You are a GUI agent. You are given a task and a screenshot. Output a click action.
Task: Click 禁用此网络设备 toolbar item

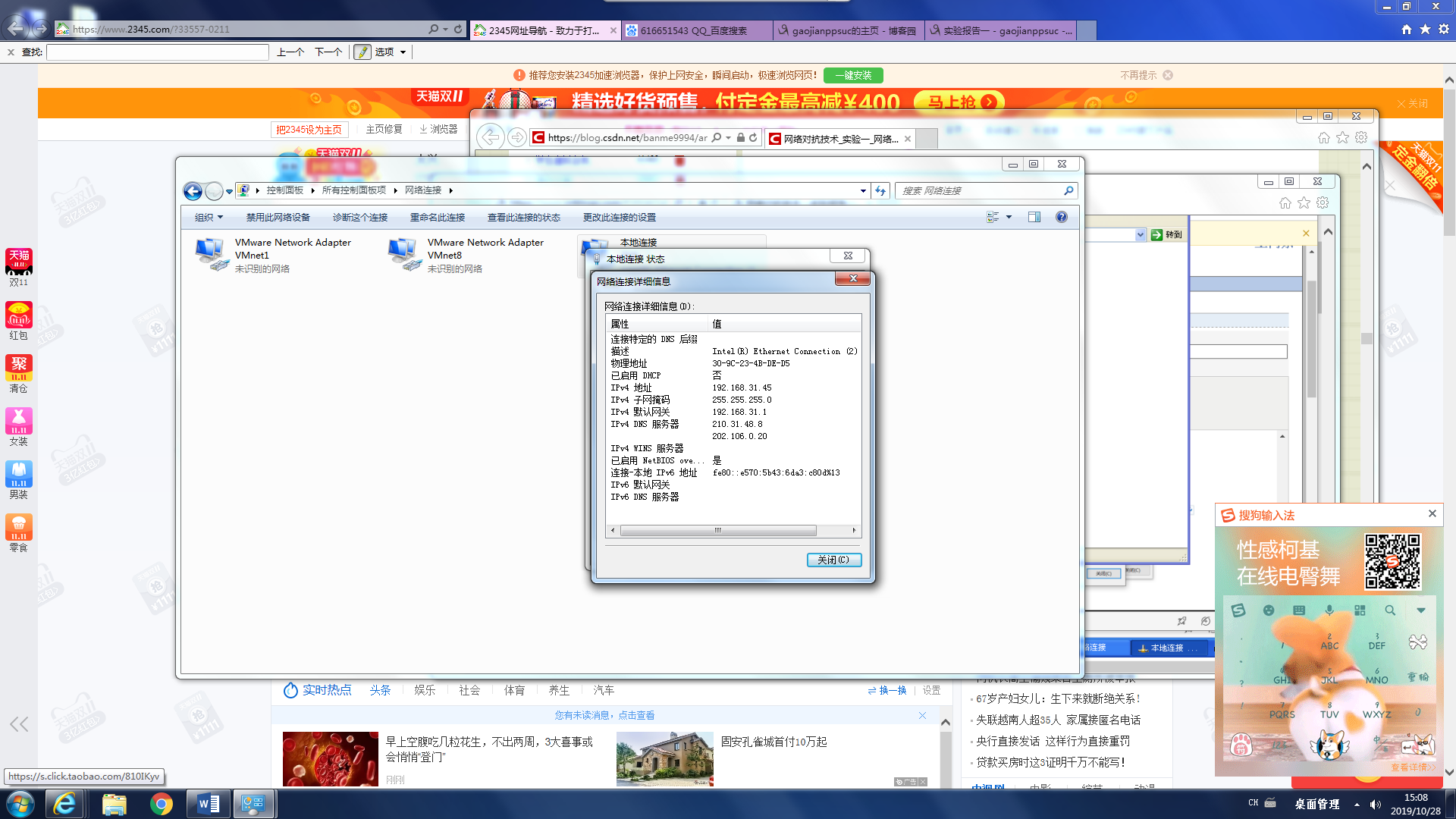(x=278, y=218)
